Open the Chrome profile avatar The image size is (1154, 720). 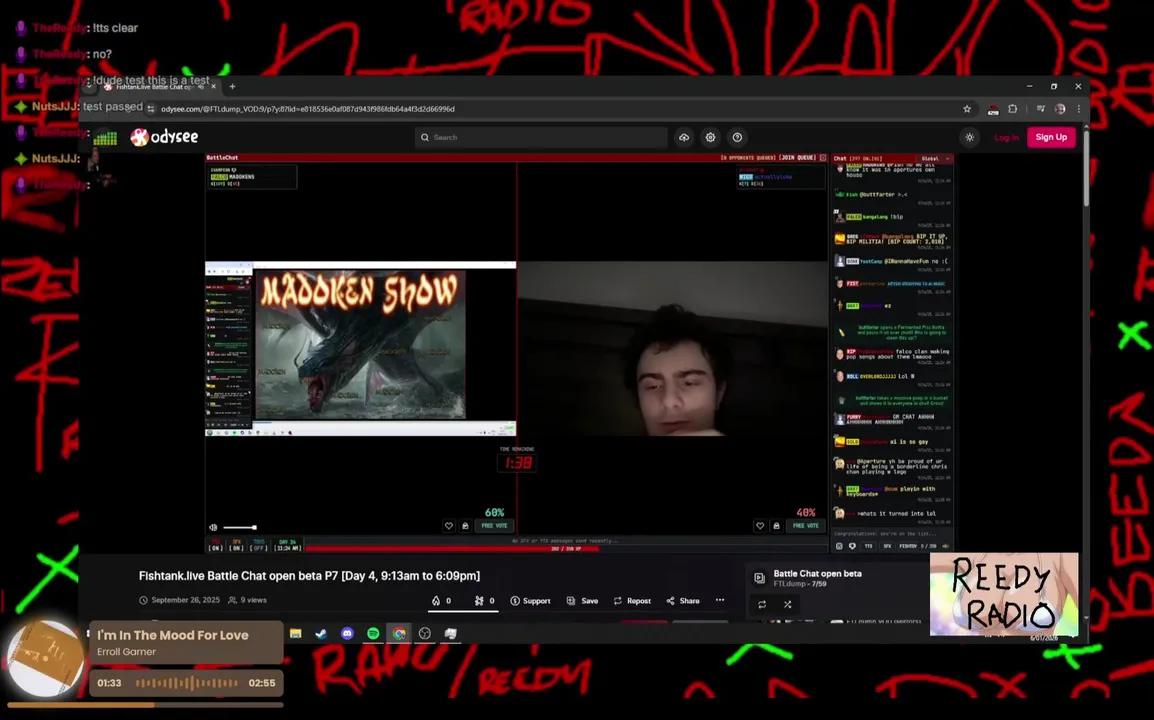pyautogui.click(x=1060, y=109)
